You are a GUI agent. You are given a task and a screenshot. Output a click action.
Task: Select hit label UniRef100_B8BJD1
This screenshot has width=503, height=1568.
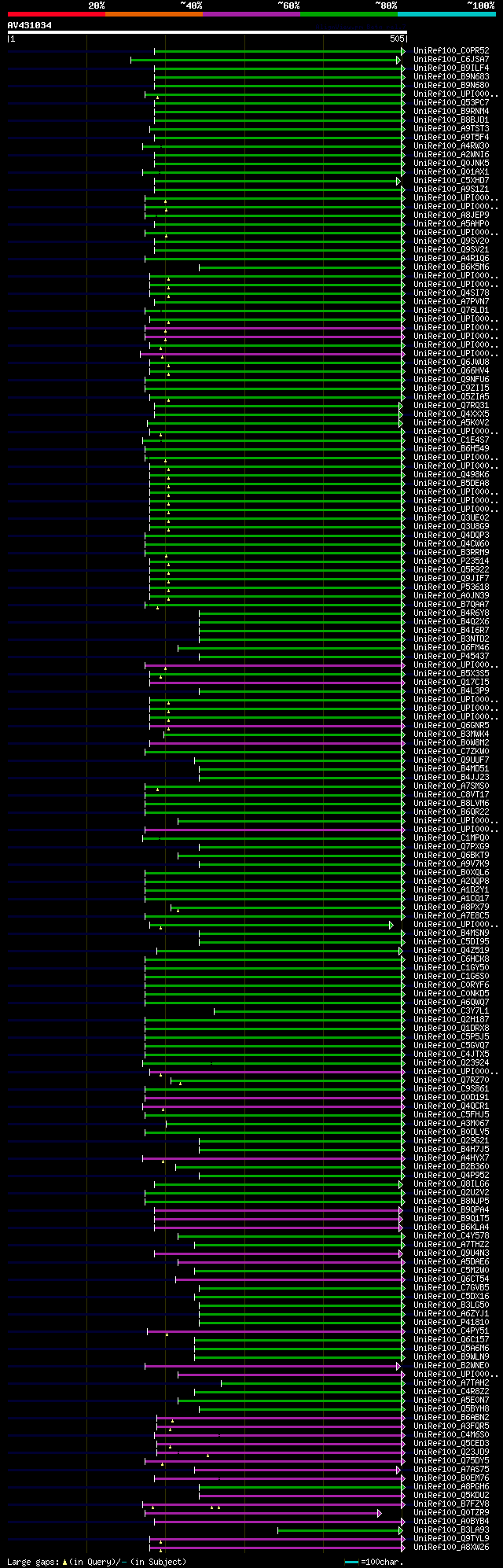click(451, 120)
